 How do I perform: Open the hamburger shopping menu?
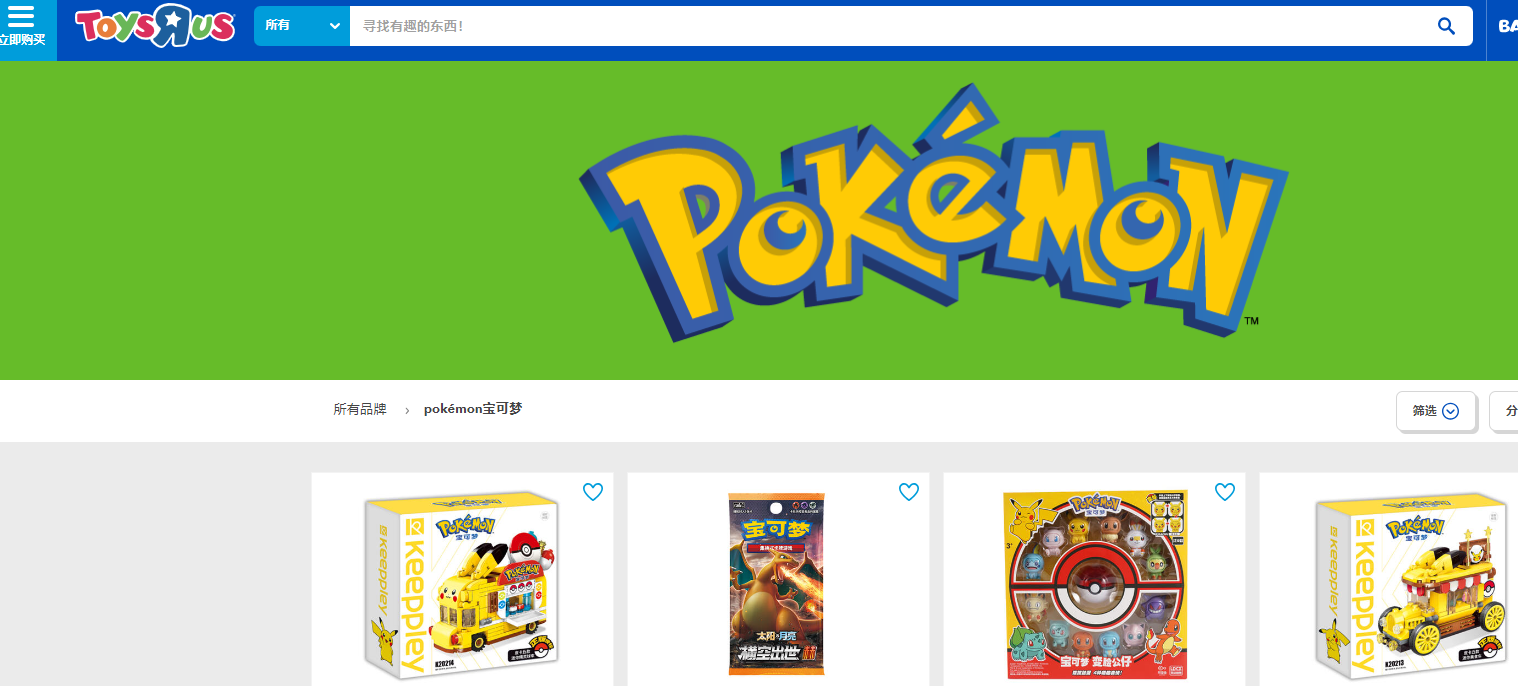(x=21, y=16)
